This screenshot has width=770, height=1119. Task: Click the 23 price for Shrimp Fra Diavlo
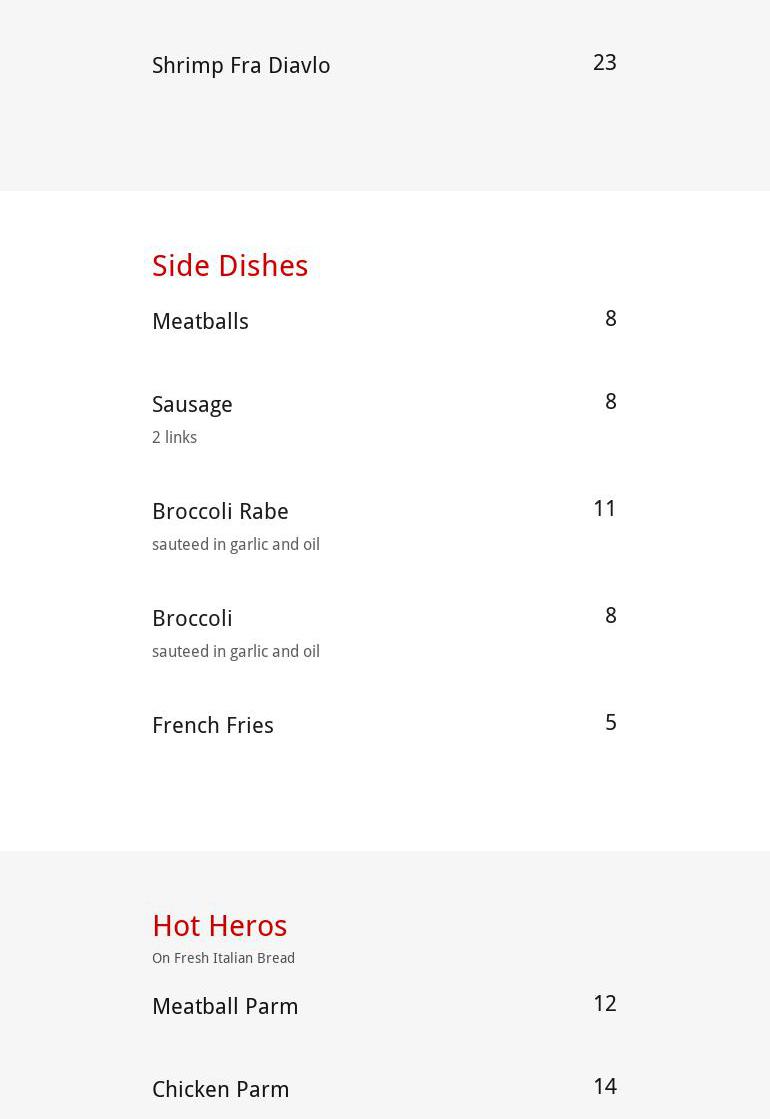604,63
